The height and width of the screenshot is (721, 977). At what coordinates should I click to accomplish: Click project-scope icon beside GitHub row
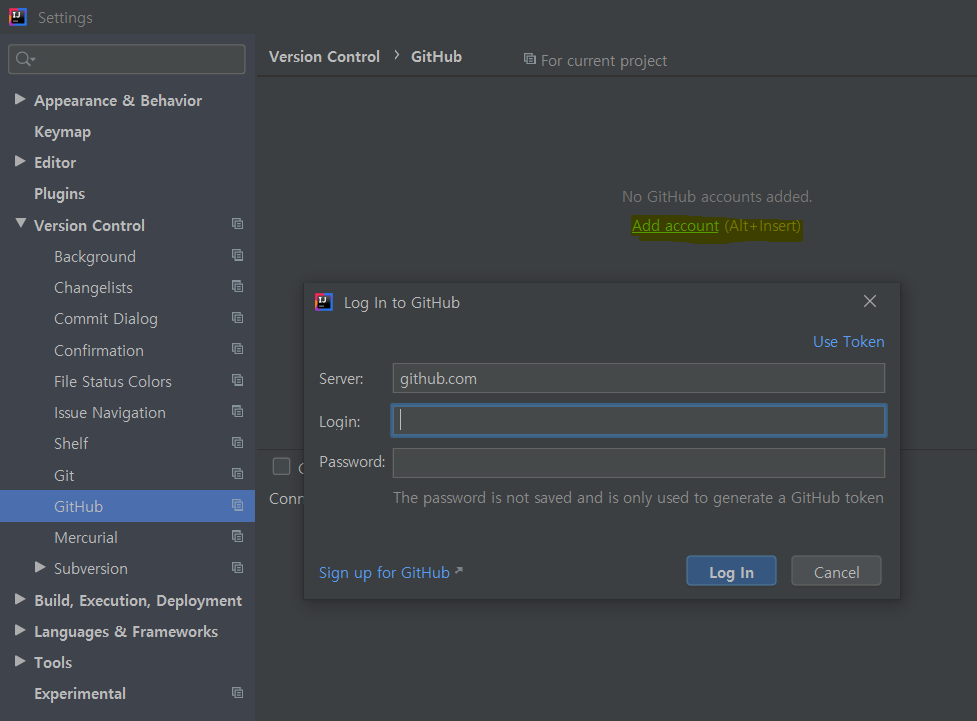click(x=237, y=505)
